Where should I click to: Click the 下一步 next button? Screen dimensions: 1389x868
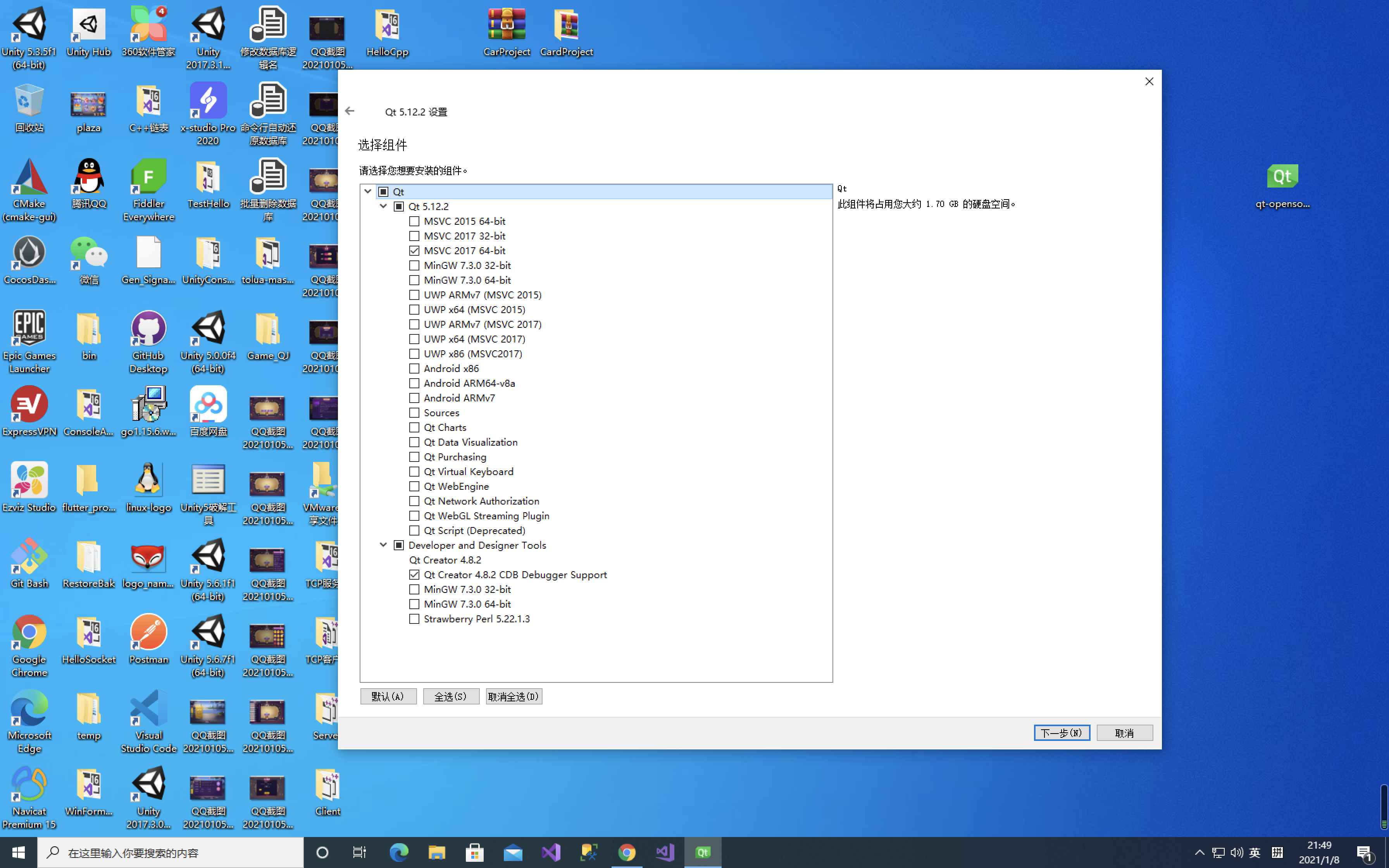[1061, 732]
